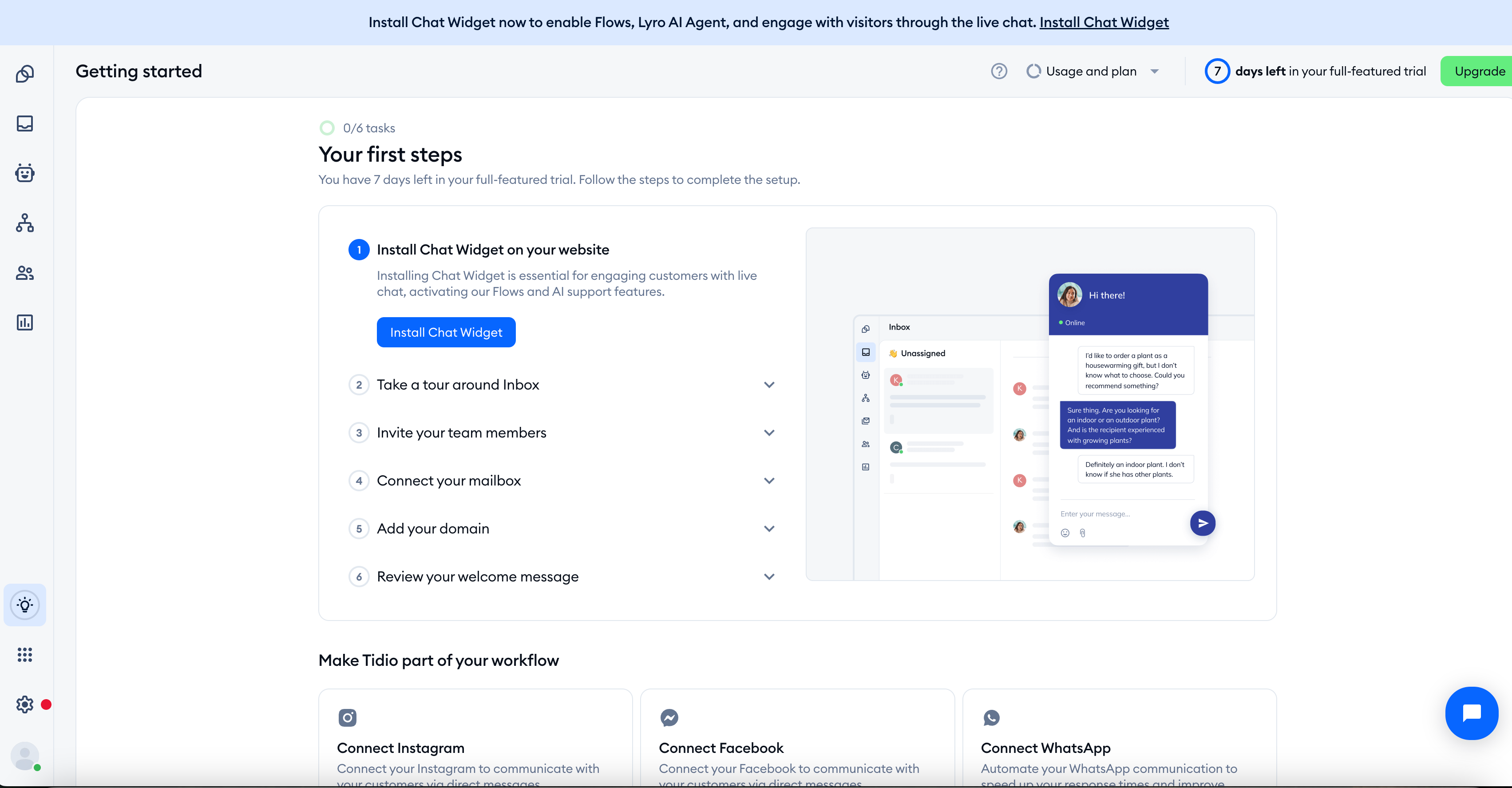Click the usage ring icon beside Usage and plan
1512x788 pixels.
pyautogui.click(x=1033, y=71)
